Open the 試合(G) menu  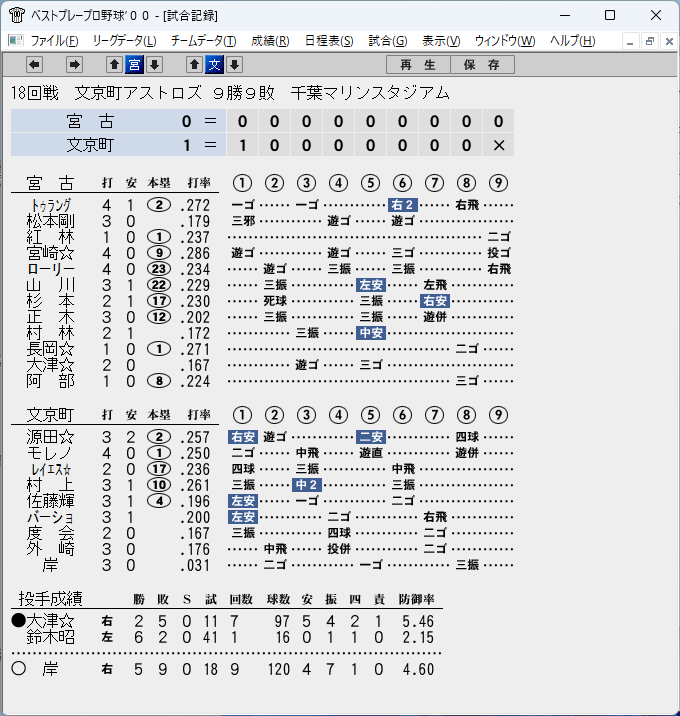pyautogui.click(x=388, y=41)
